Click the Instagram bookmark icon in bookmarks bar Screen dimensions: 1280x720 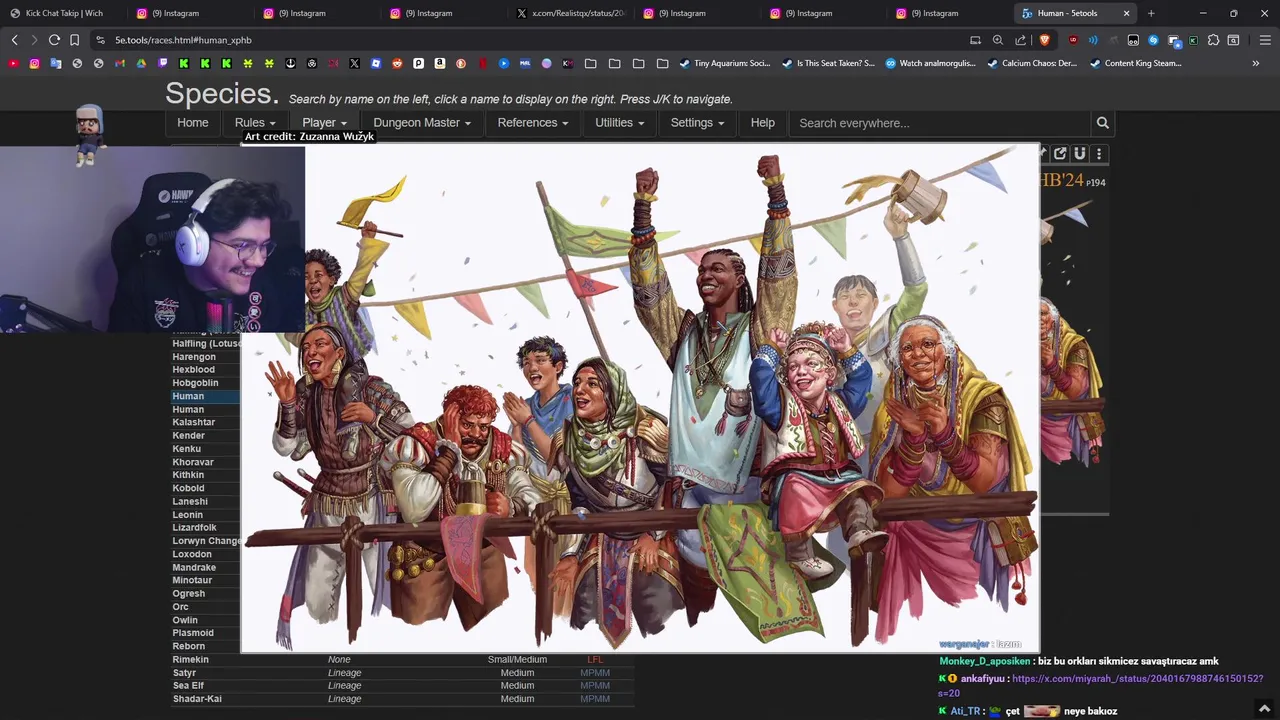click(34, 63)
